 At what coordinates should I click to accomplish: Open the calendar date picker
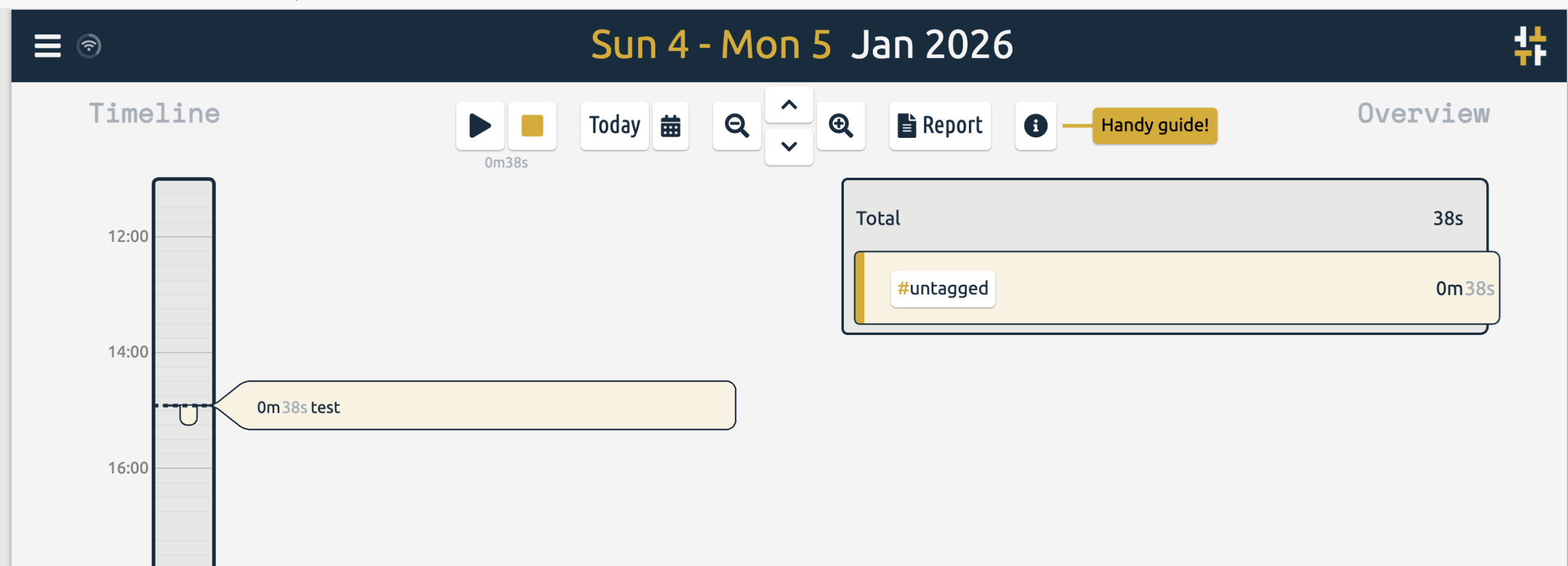pos(670,126)
